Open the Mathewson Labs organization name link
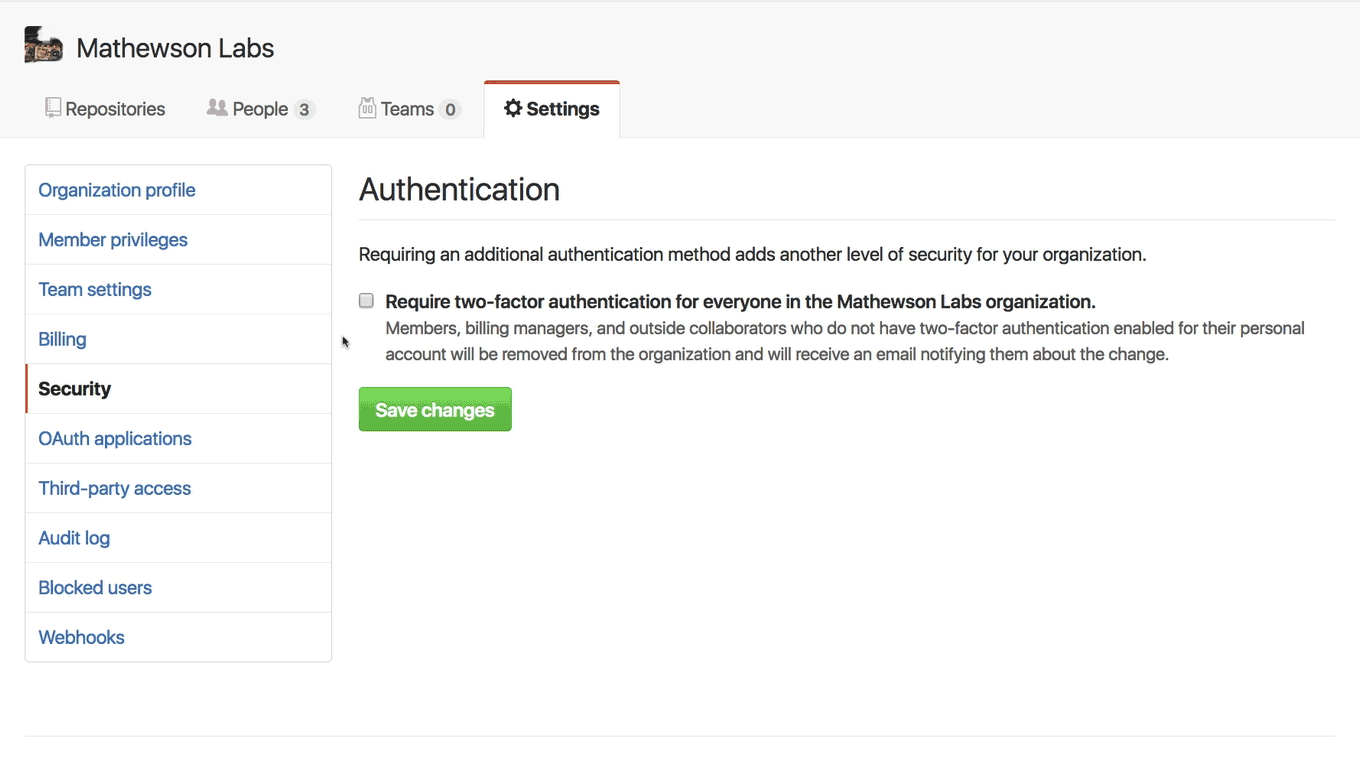 tap(175, 48)
